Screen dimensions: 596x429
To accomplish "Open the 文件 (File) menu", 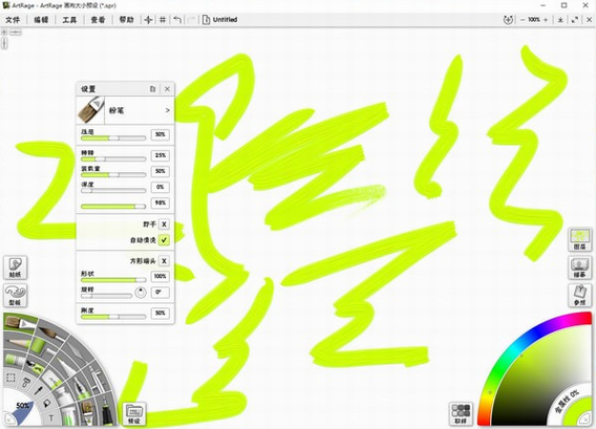I will tap(13, 20).
